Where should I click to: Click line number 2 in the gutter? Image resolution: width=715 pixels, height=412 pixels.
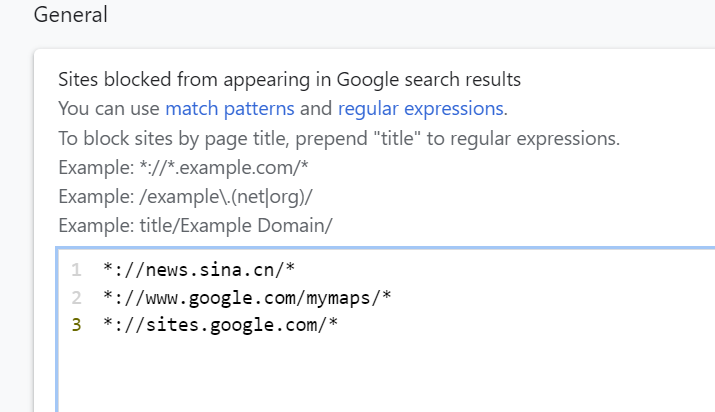click(77, 297)
